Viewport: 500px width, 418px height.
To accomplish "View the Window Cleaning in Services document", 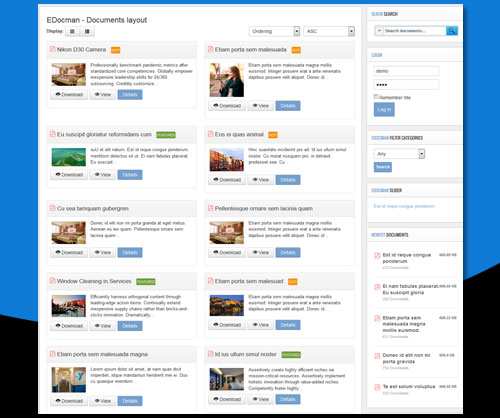I will coord(102,326).
